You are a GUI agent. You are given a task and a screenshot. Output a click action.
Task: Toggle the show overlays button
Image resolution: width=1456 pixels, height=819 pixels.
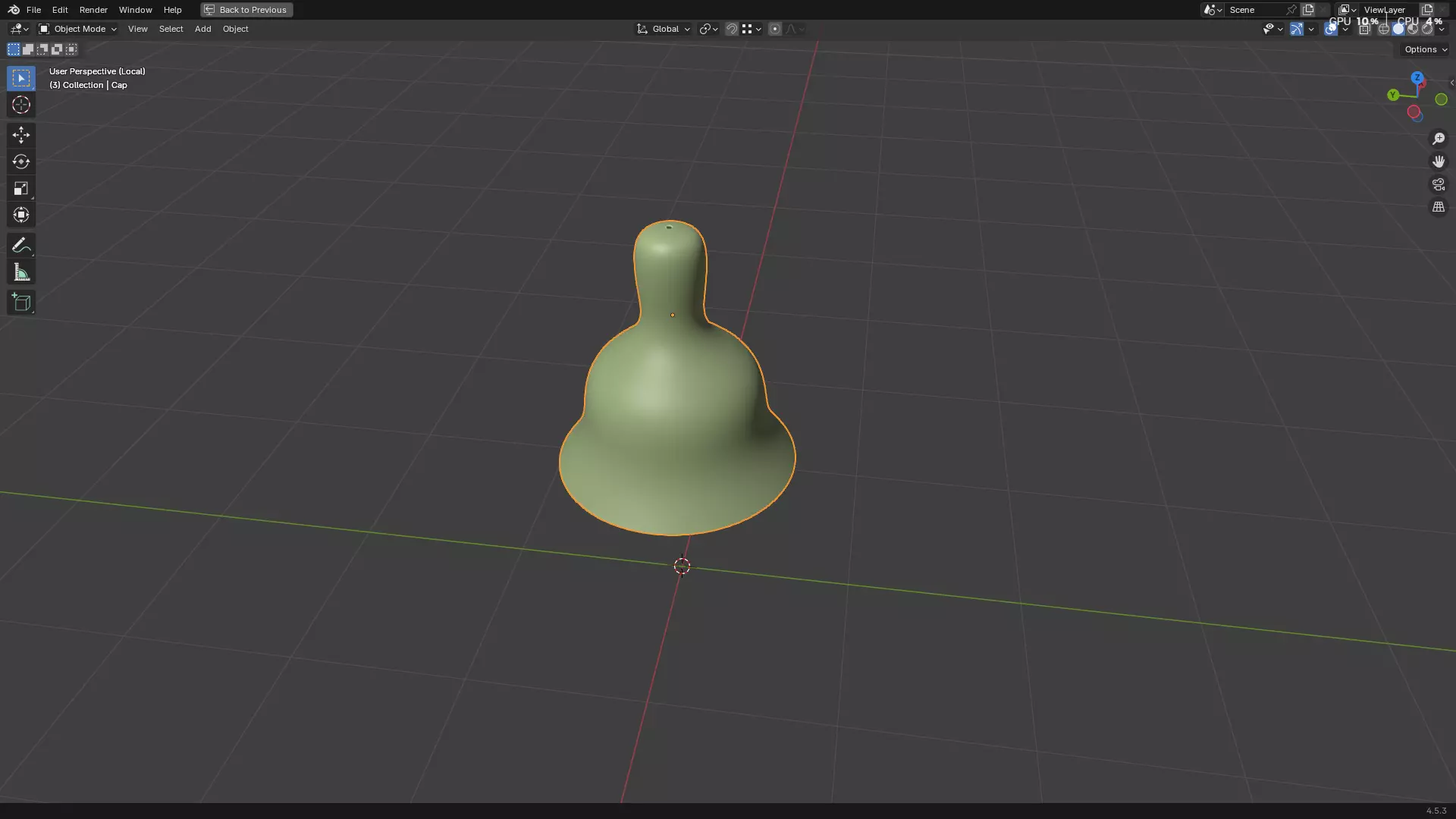pos(1331,29)
